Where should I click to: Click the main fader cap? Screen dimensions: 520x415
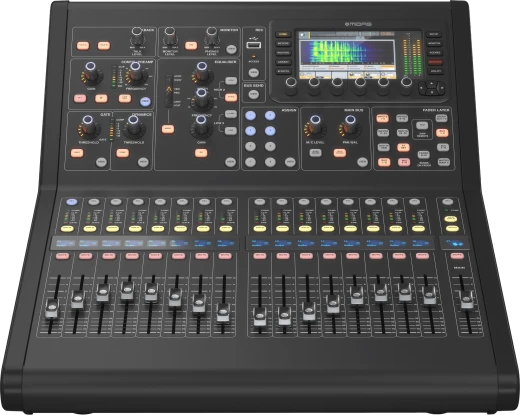(467, 299)
